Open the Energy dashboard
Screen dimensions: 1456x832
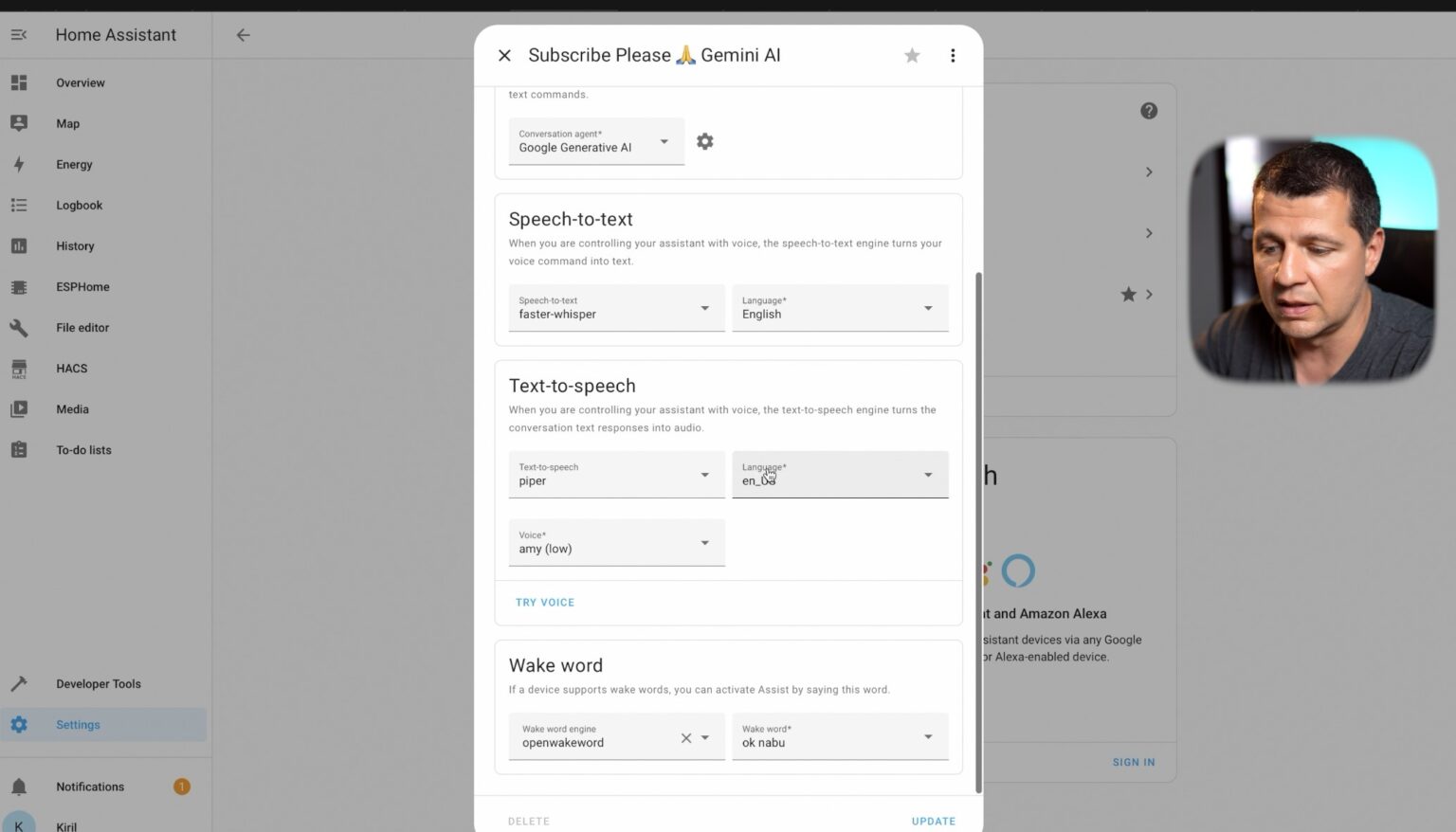click(x=74, y=164)
